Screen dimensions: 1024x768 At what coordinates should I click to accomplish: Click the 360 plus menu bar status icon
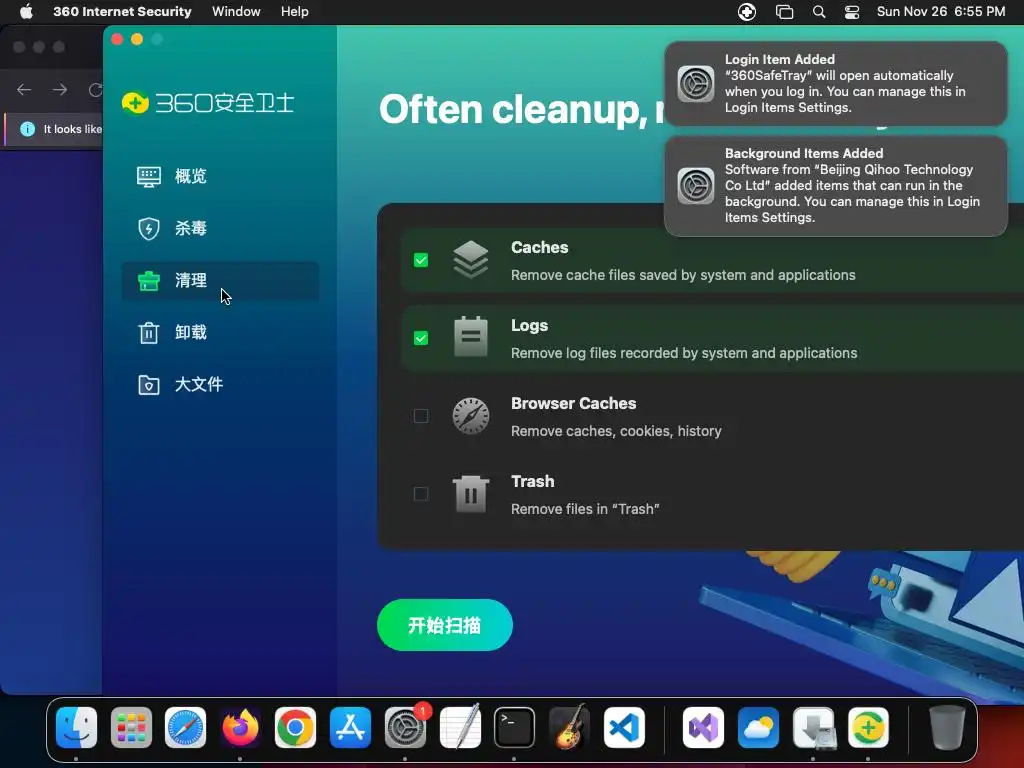pos(747,12)
